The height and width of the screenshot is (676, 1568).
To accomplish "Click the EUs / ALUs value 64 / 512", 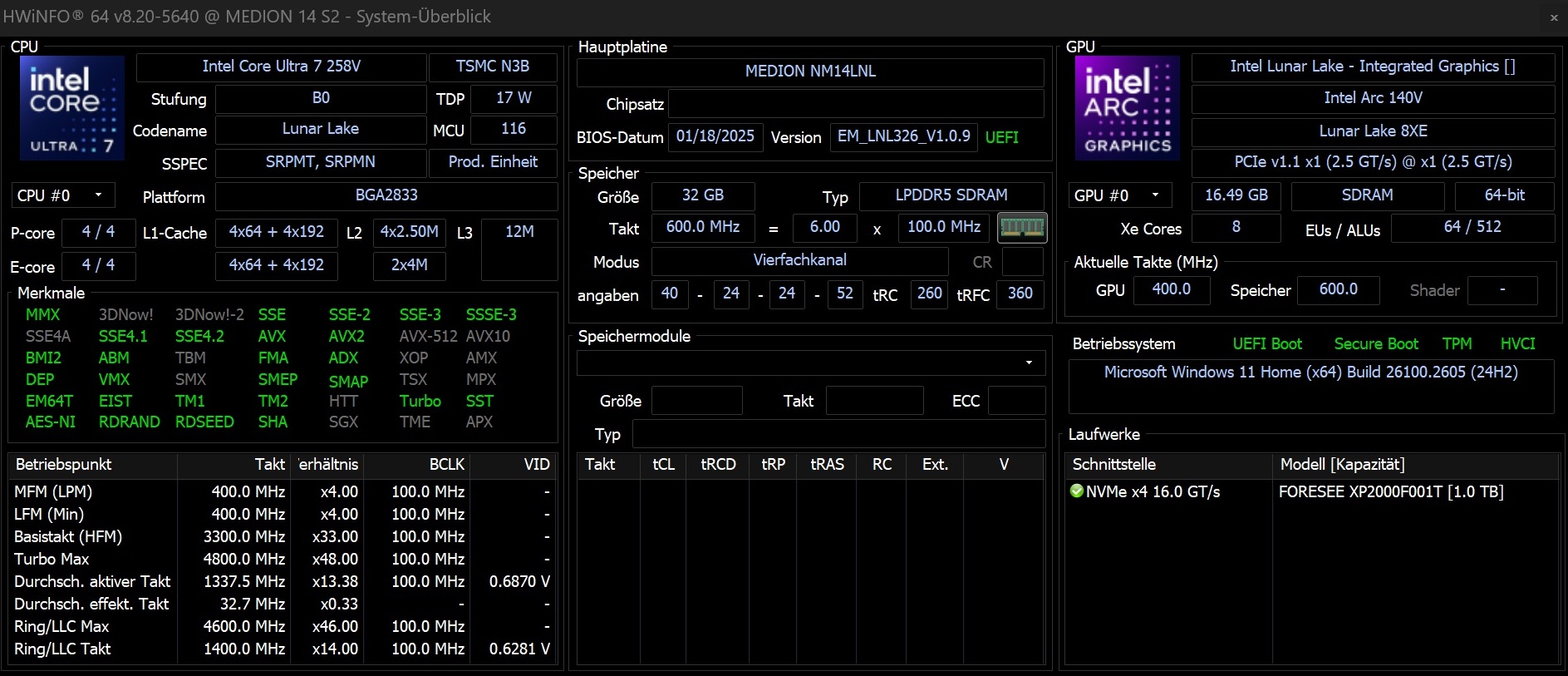I will pyautogui.click(x=1472, y=227).
